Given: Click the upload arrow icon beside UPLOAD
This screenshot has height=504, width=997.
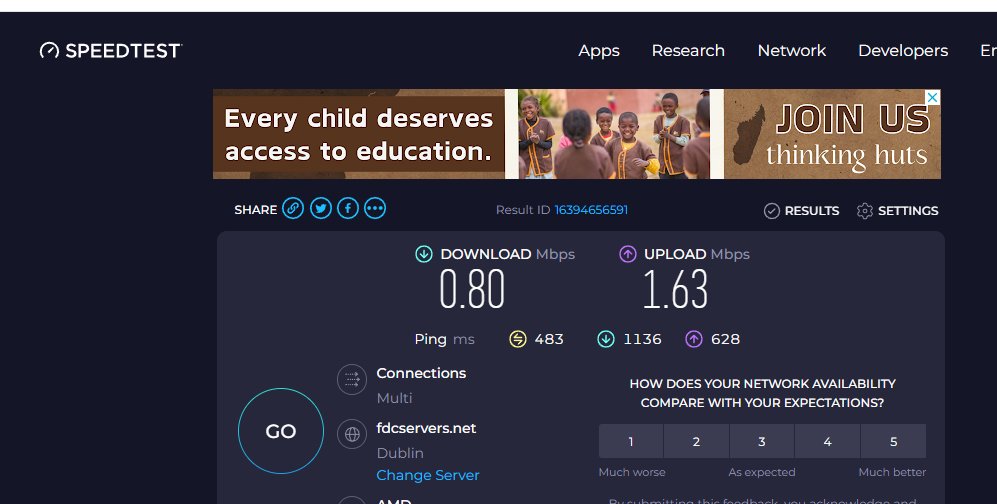Looking at the screenshot, I should click(628, 254).
